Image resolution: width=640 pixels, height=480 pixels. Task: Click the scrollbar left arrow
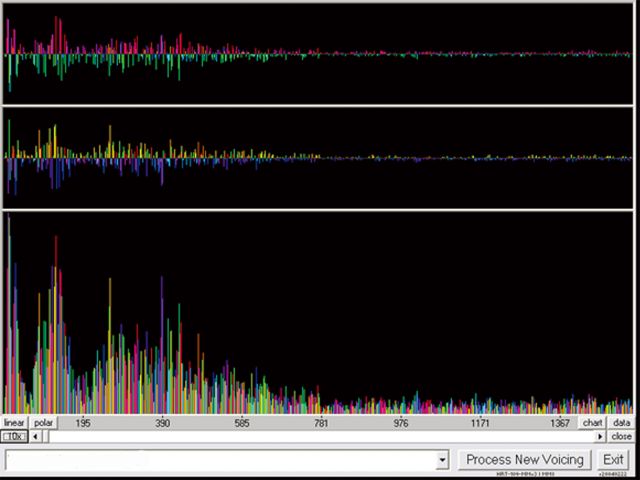pos(36,436)
